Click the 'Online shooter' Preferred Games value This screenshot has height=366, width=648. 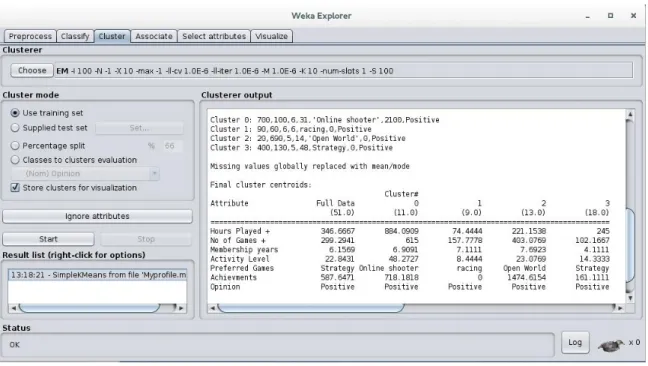pyautogui.click(x=388, y=268)
